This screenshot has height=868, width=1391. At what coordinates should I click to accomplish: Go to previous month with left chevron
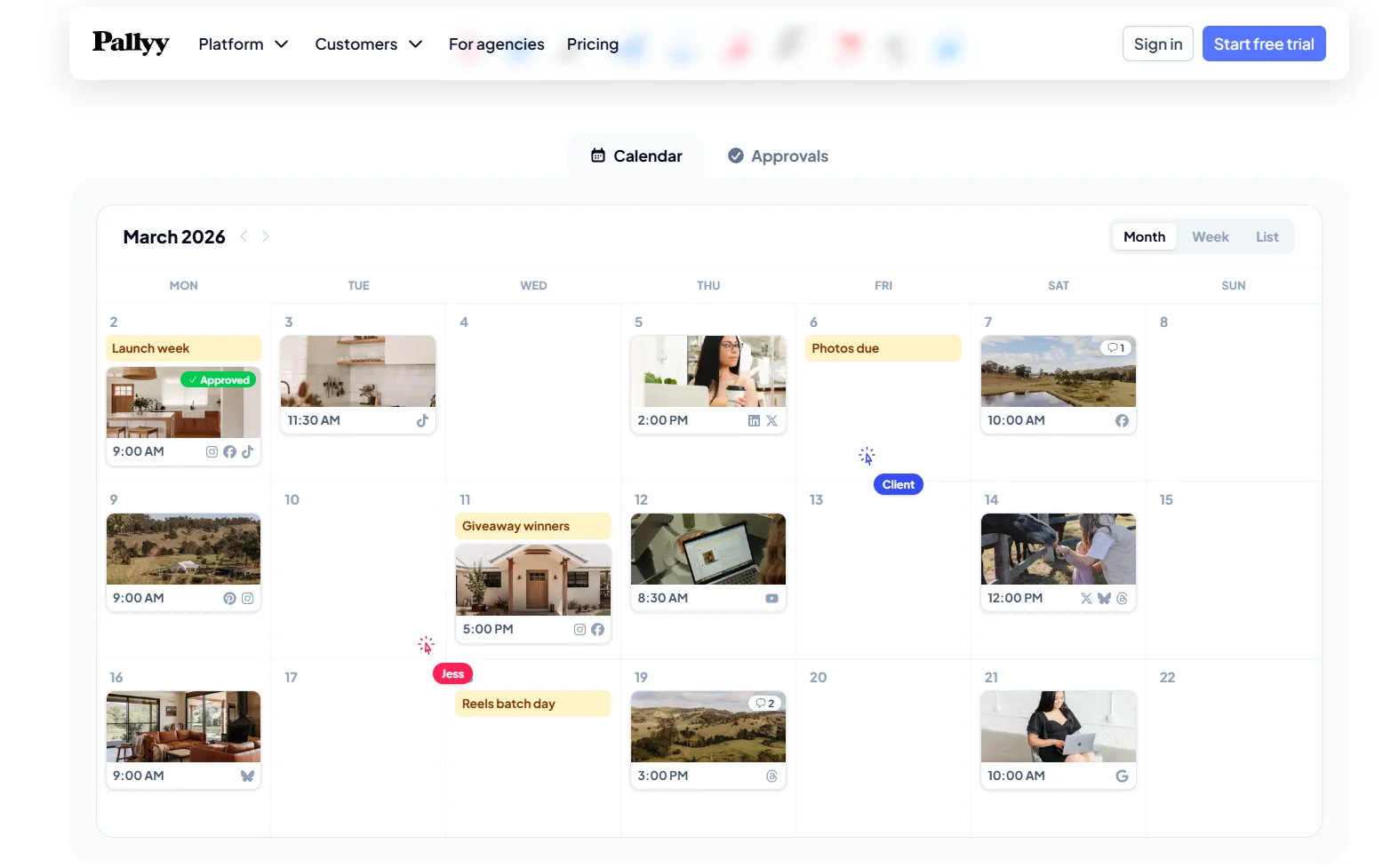click(244, 236)
